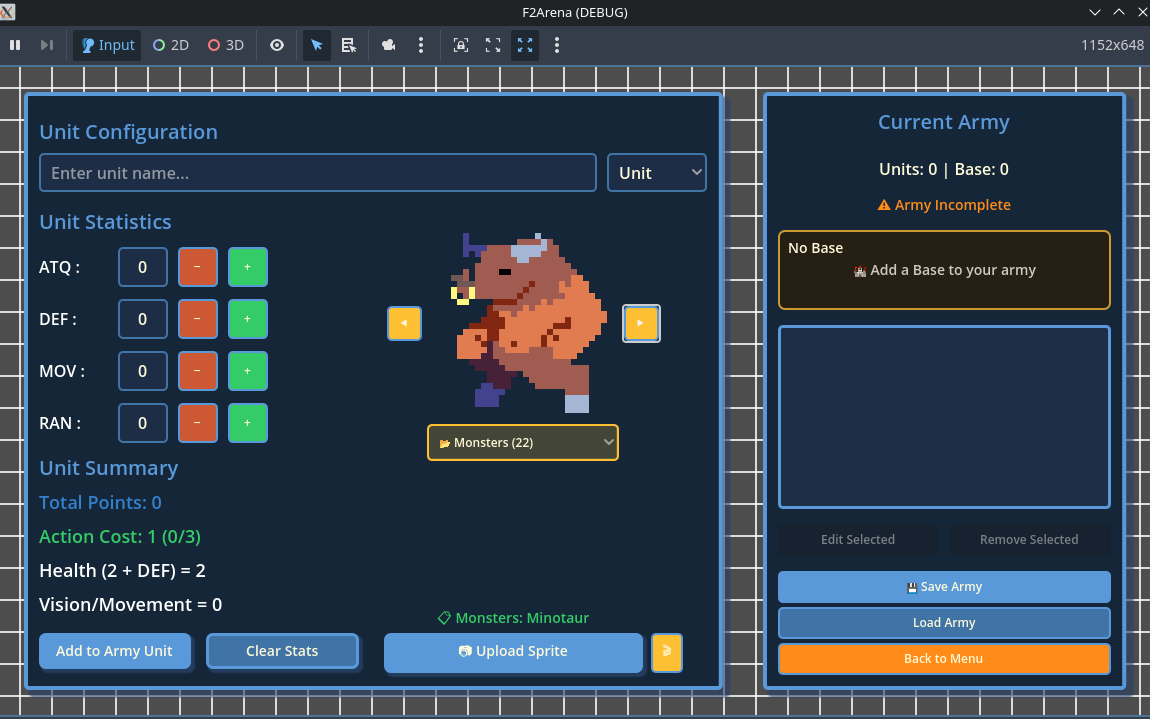Image resolution: width=1150 pixels, height=720 pixels.
Task: Open the camera options three-dot menu
Action: tap(421, 45)
